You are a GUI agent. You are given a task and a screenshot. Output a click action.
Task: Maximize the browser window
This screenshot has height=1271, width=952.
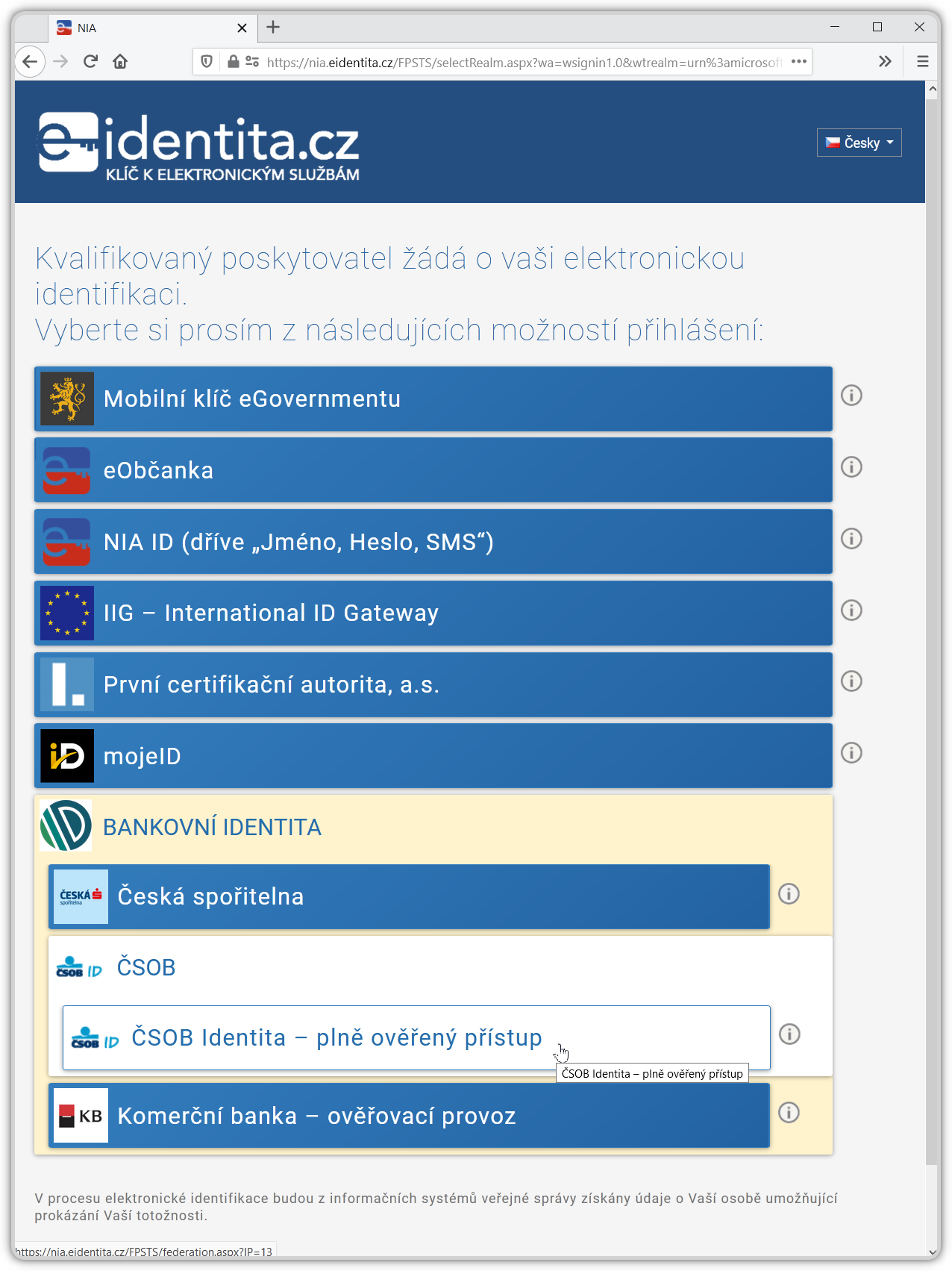coord(877,27)
